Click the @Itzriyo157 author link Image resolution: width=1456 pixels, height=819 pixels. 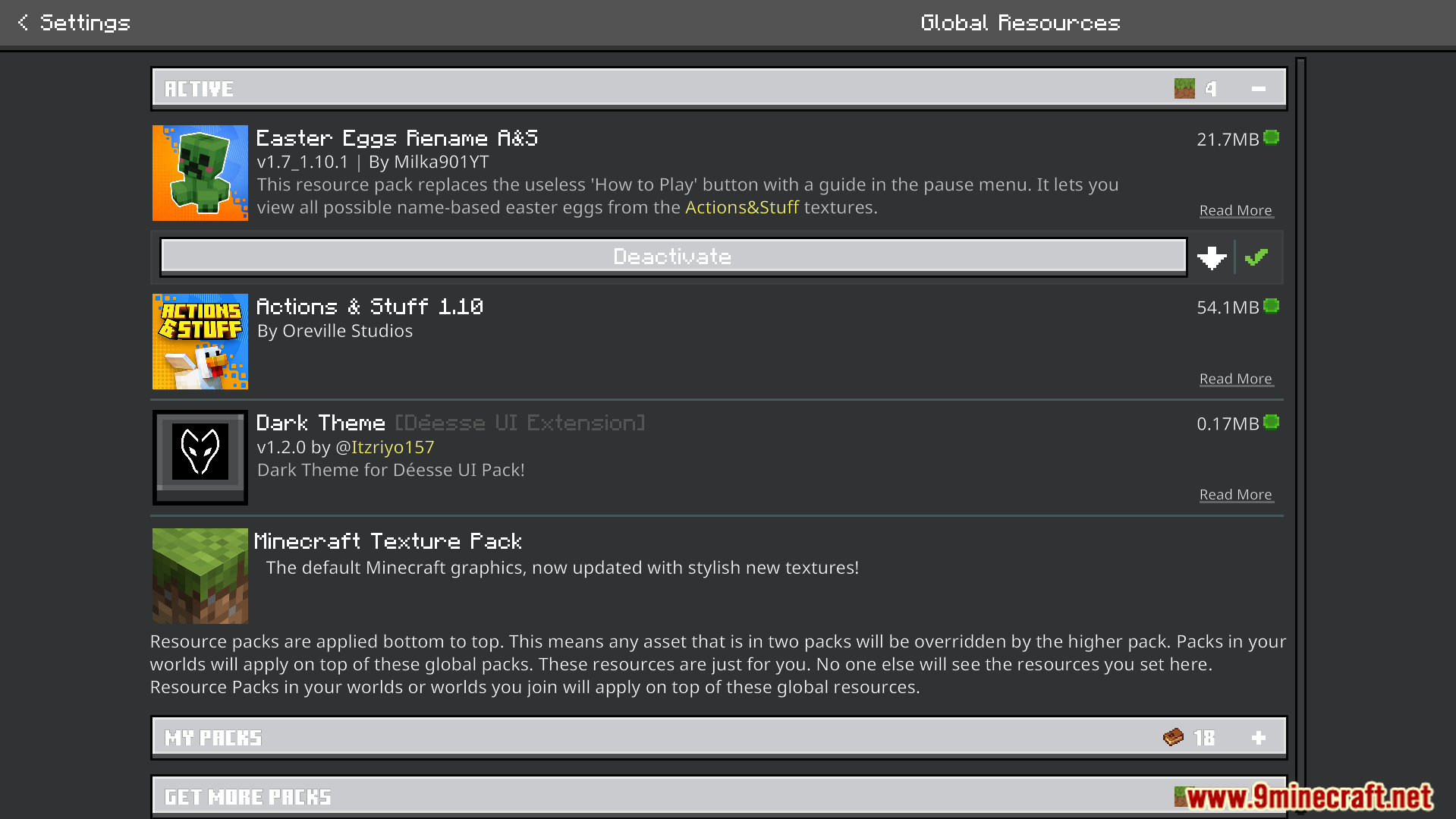click(x=385, y=448)
